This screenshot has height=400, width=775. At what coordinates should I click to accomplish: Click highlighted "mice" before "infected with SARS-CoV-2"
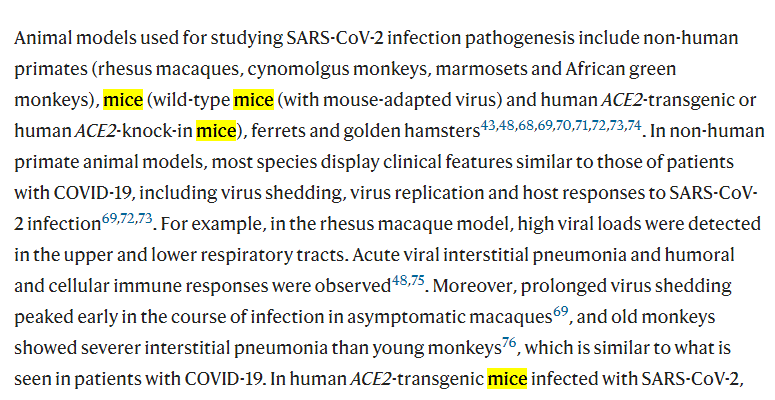pyautogui.click(x=506, y=379)
